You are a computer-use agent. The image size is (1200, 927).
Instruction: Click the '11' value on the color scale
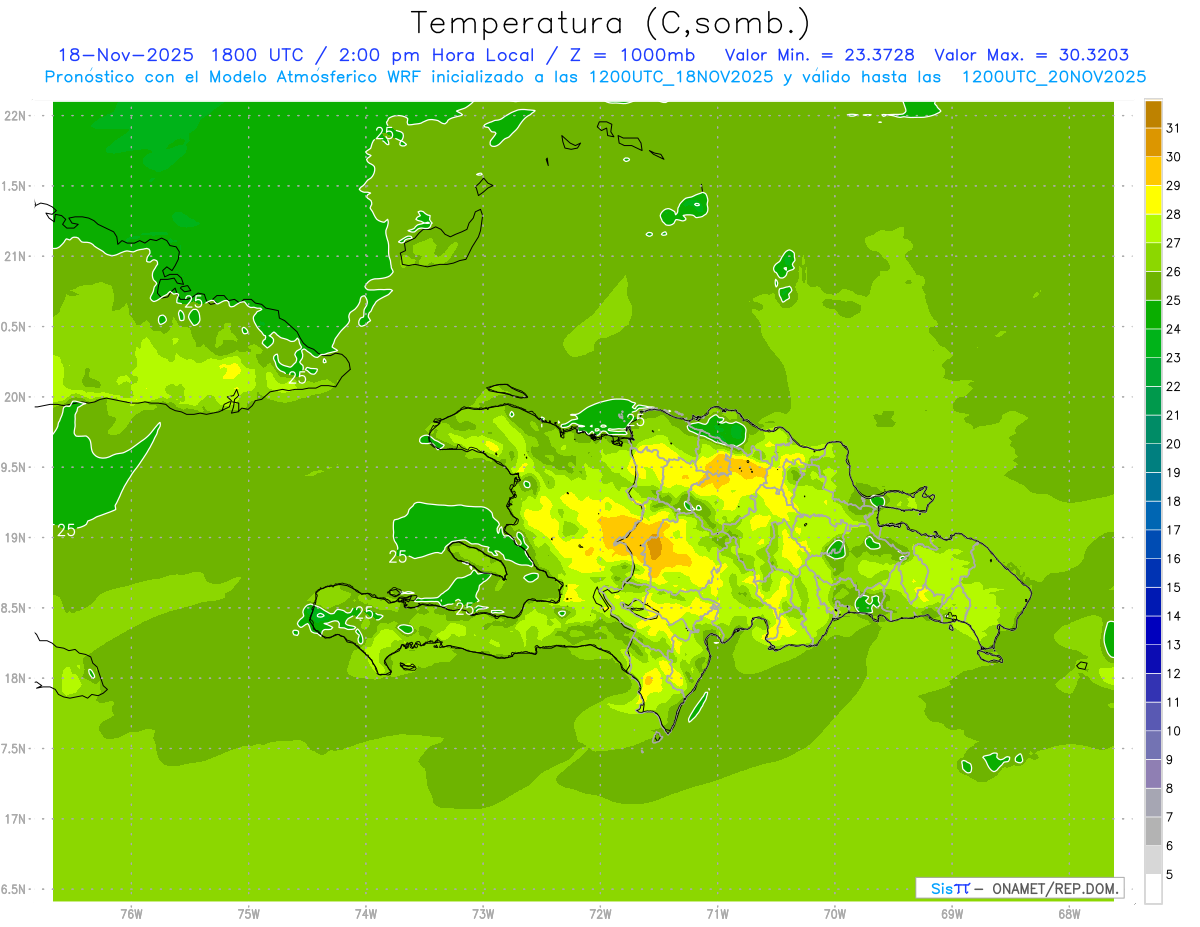[1173, 702]
